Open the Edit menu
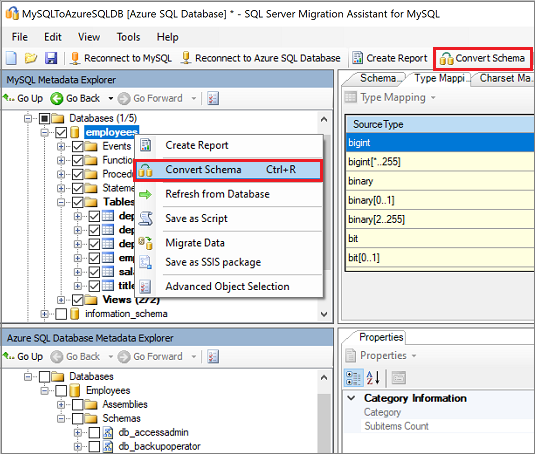Image resolution: width=535 pixels, height=454 pixels. click(x=53, y=37)
